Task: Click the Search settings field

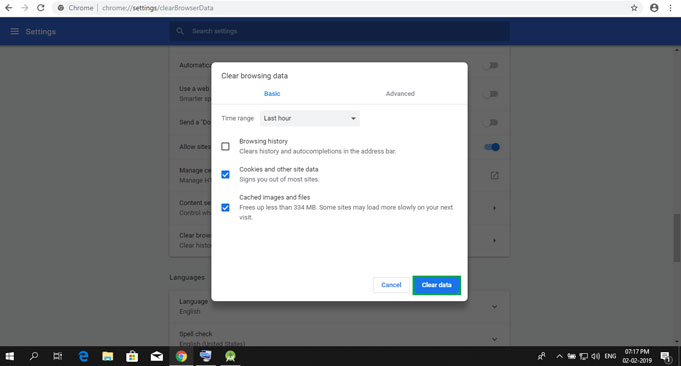Action: (339, 31)
